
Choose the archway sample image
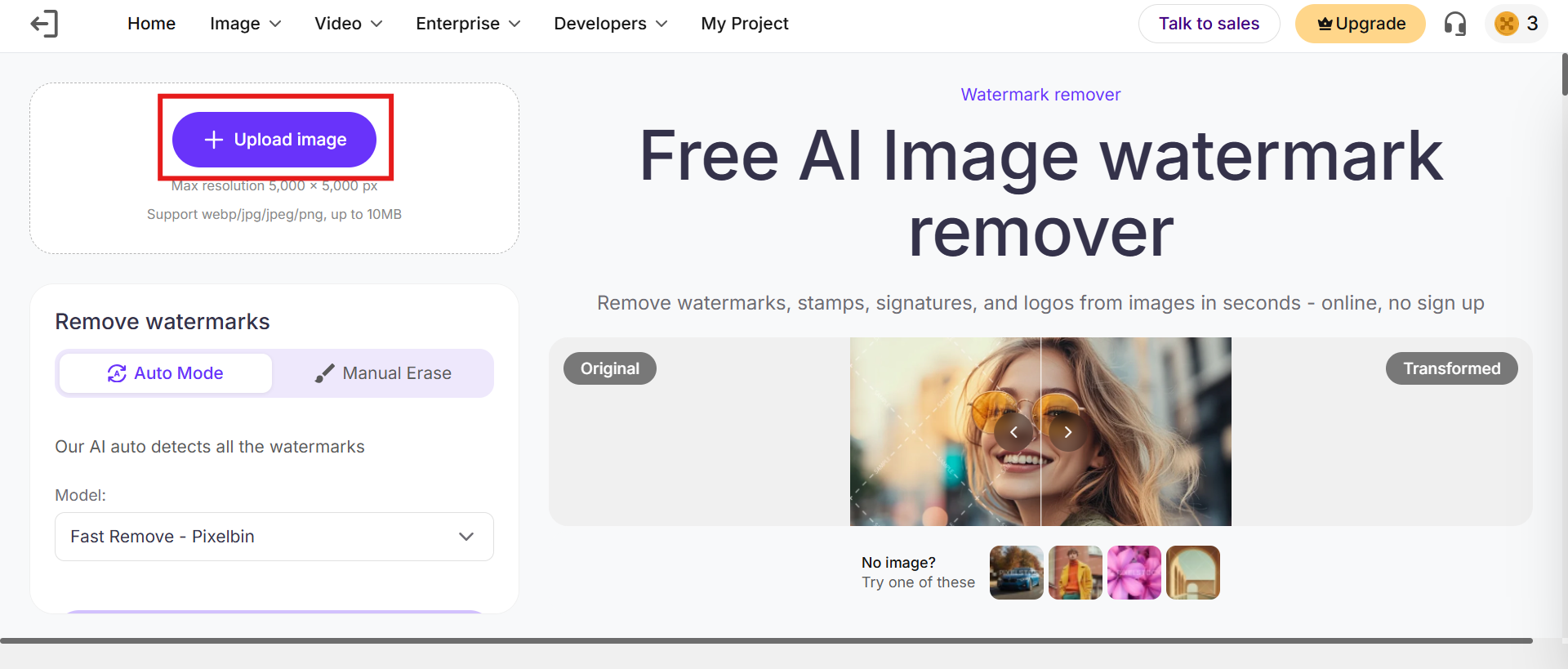1193,573
